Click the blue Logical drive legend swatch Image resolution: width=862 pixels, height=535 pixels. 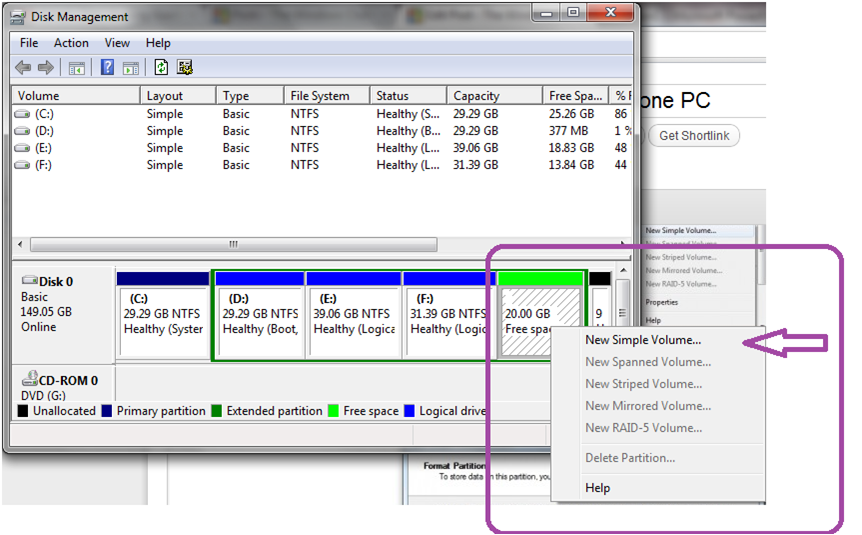click(x=409, y=411)
